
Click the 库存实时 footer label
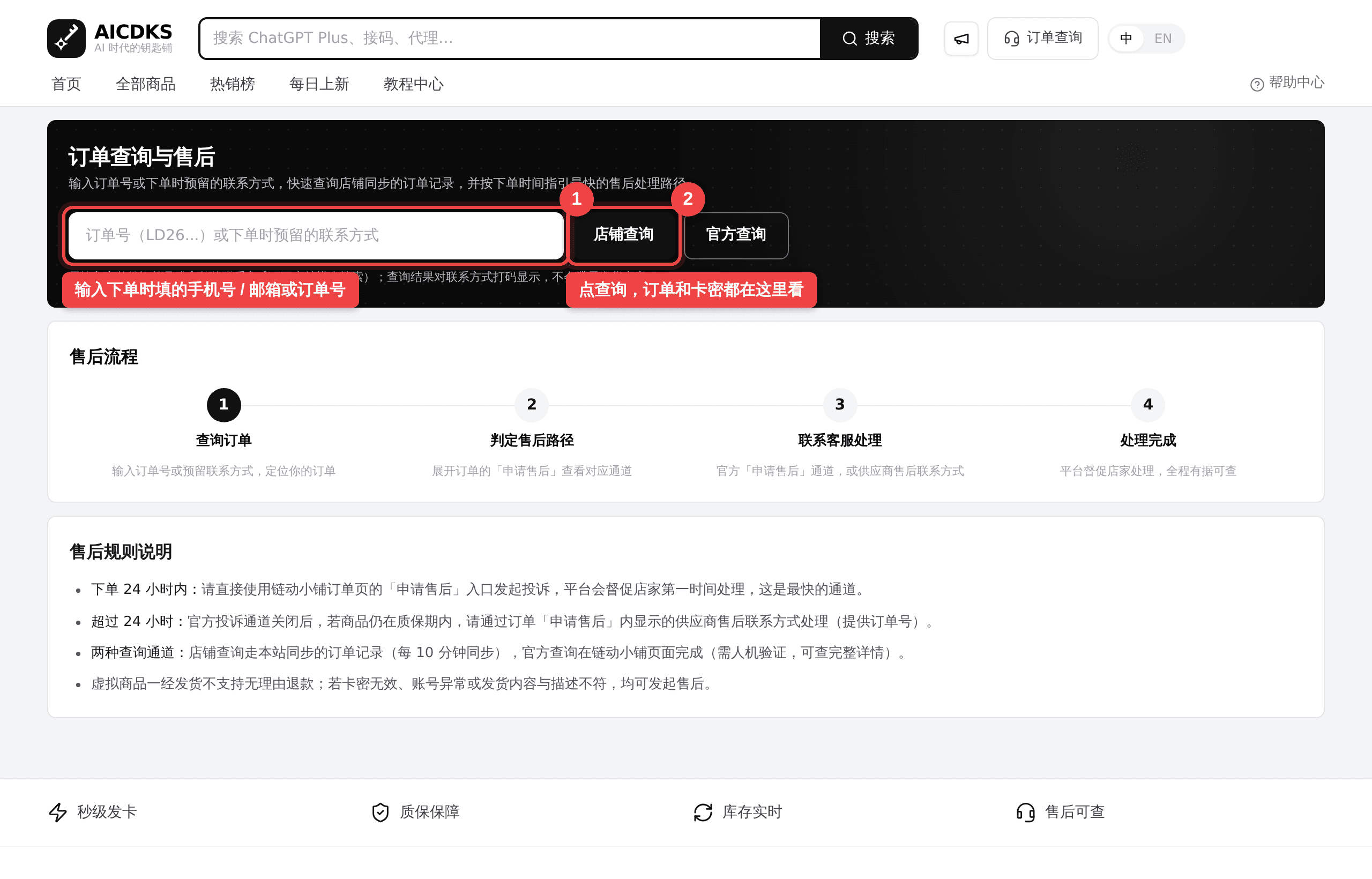[x=752, y=812]
